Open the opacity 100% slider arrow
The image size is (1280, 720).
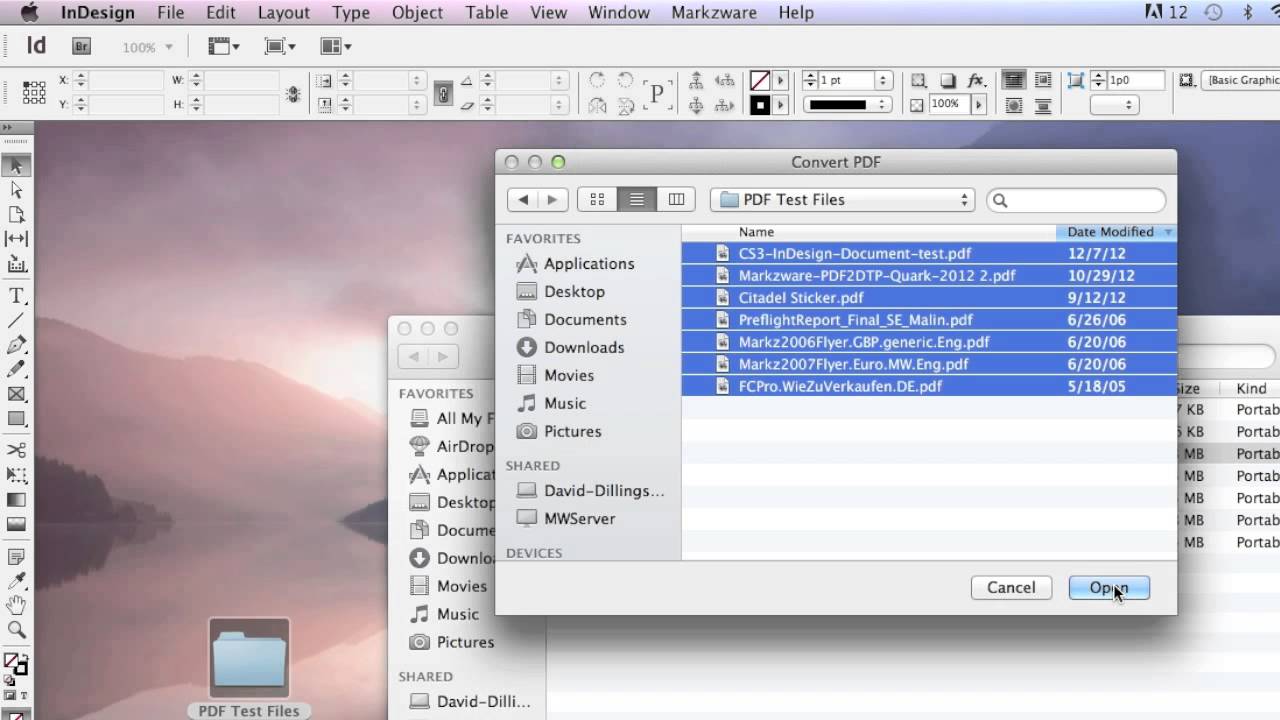click(x=978, y=104)
